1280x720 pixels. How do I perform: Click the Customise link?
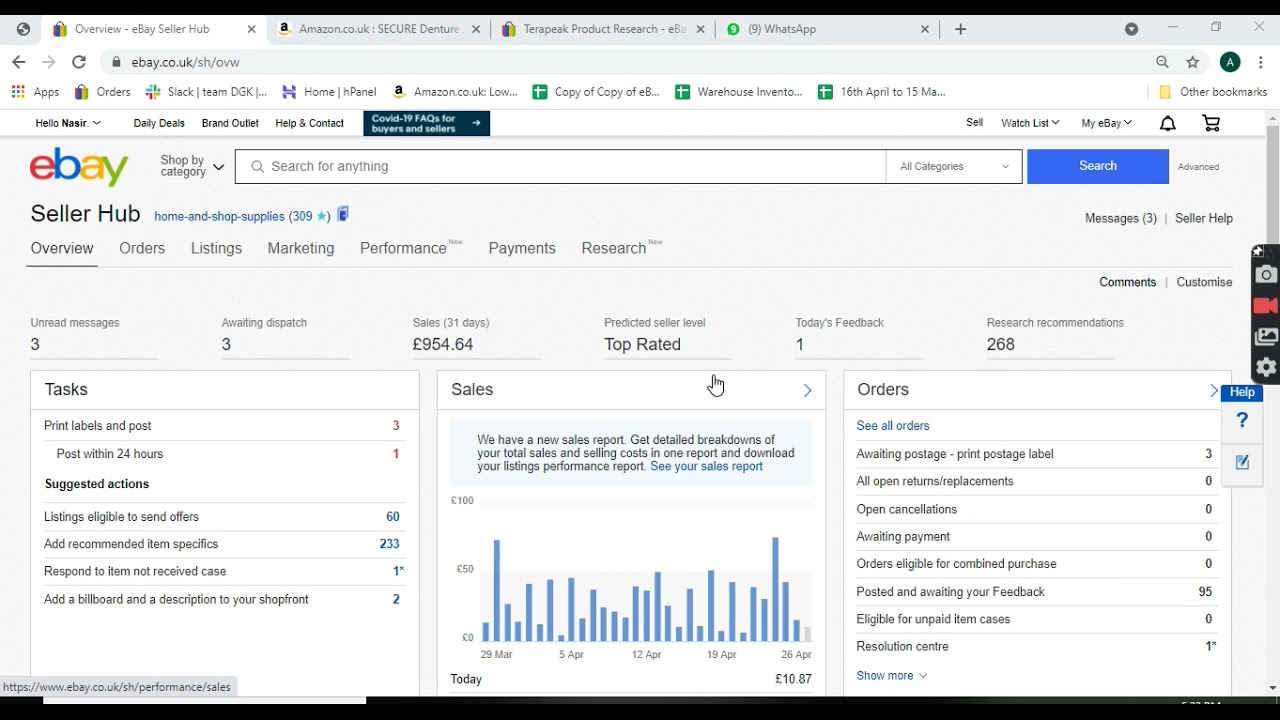tap(1204, 282)
